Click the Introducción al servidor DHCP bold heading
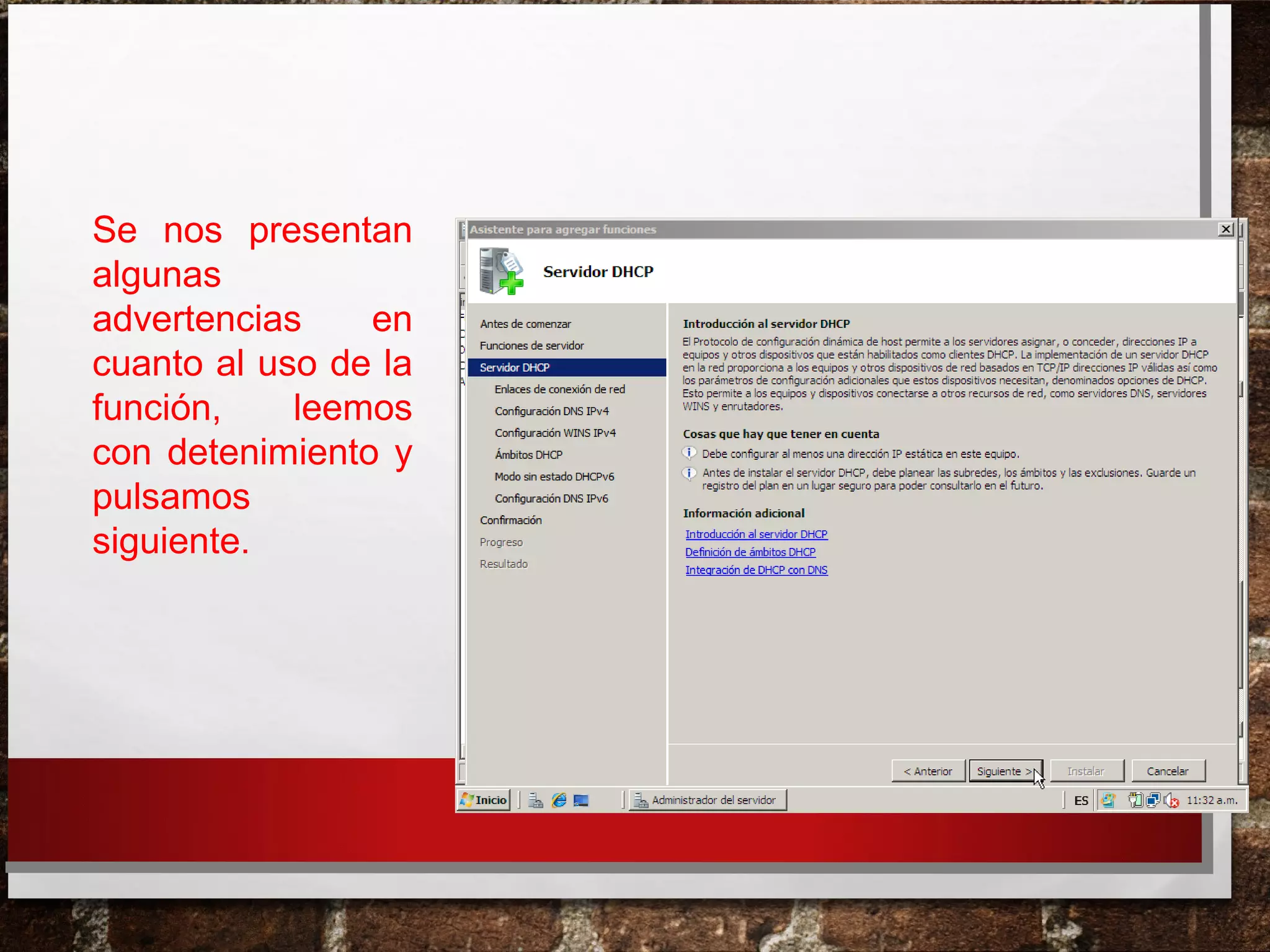 pyautogui.click(x=766, y=324)
